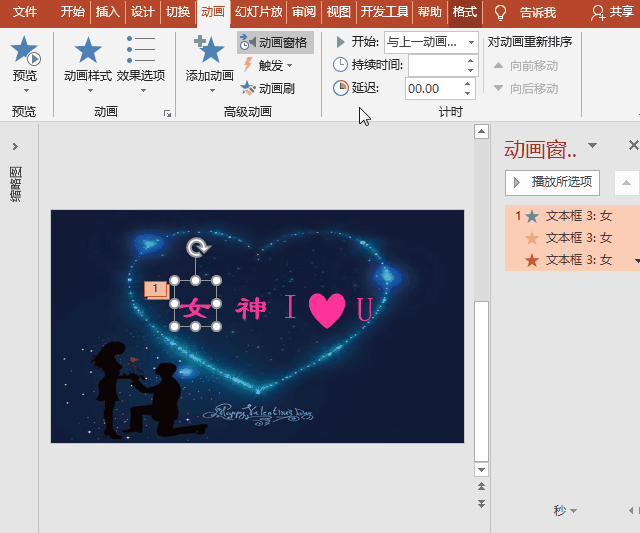Click Play Selected (播放所选项) button
Viewport: 640px width, 533px height.
click(552, 182)
